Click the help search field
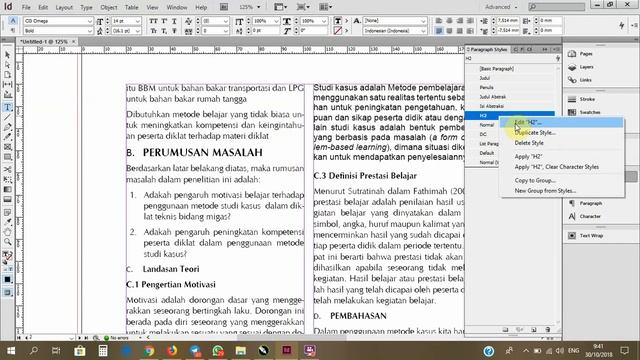640x360 pixels. pyautogui.click(x=557, y=7)
